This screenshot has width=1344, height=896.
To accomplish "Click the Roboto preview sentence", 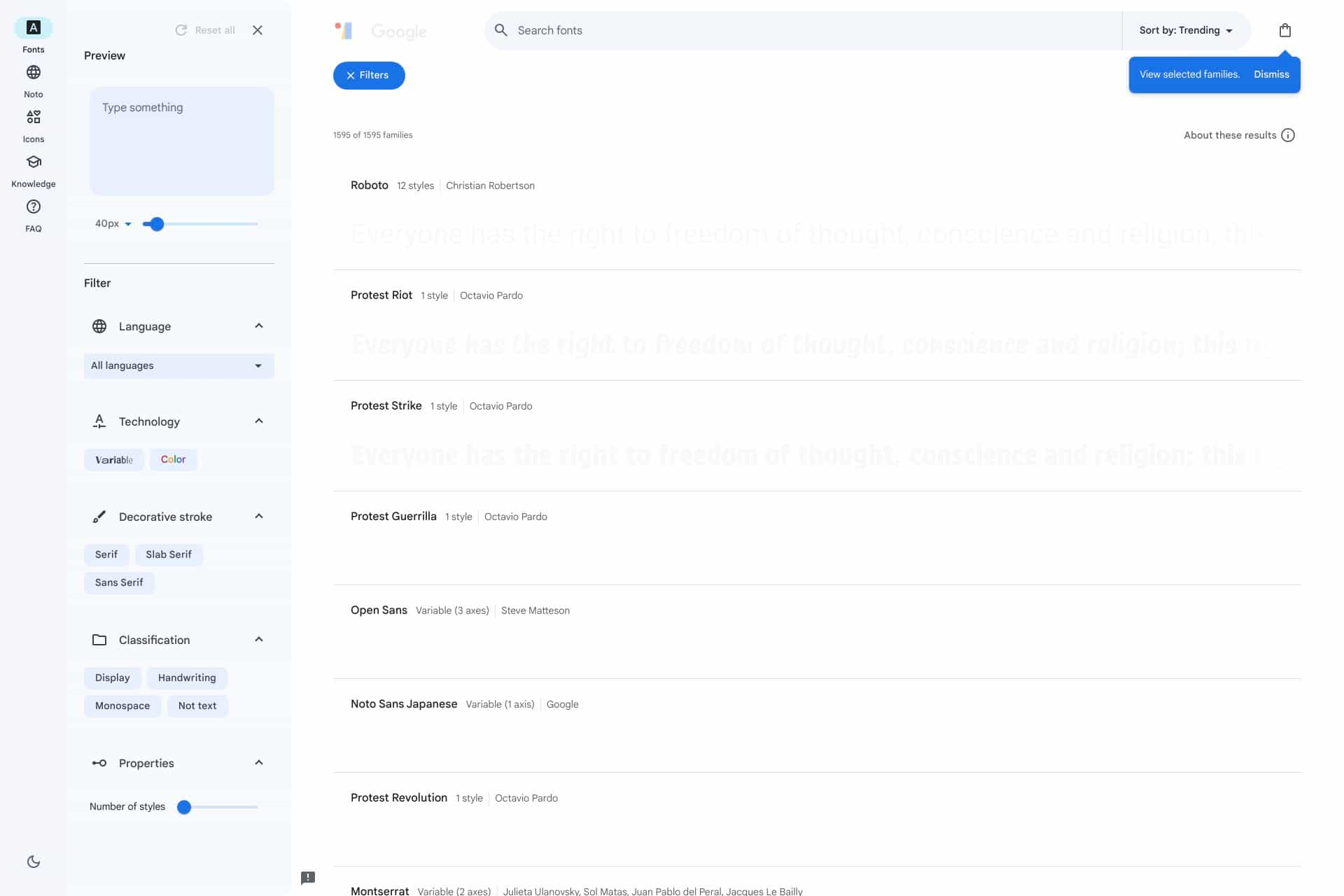I will (x=808, y=234).
